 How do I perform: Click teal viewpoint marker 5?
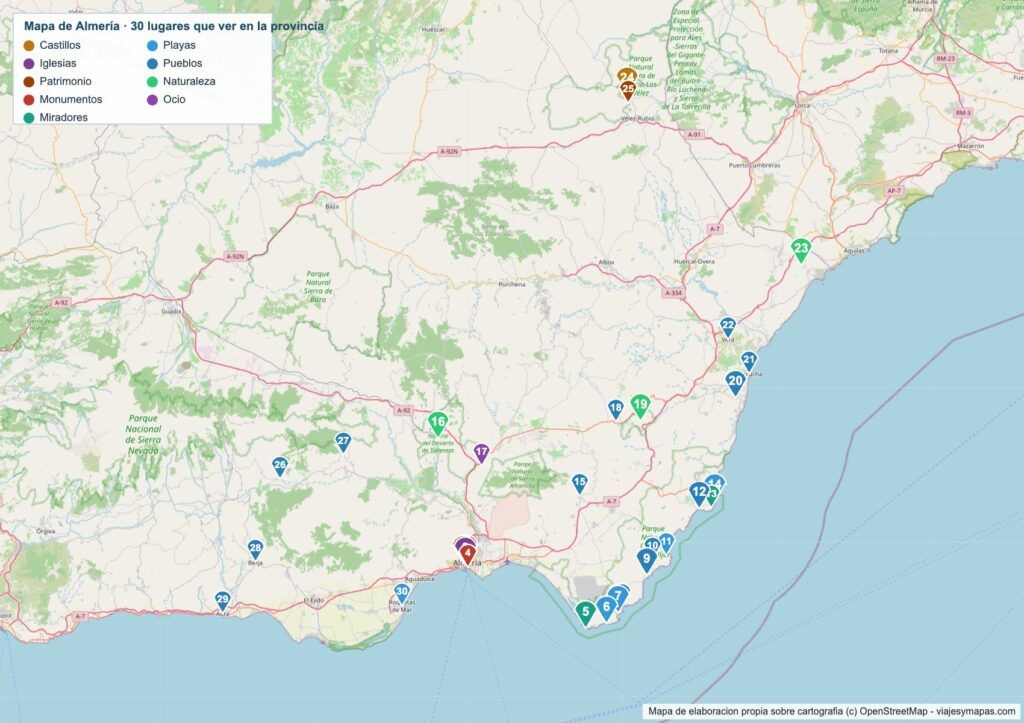(585, 613)
